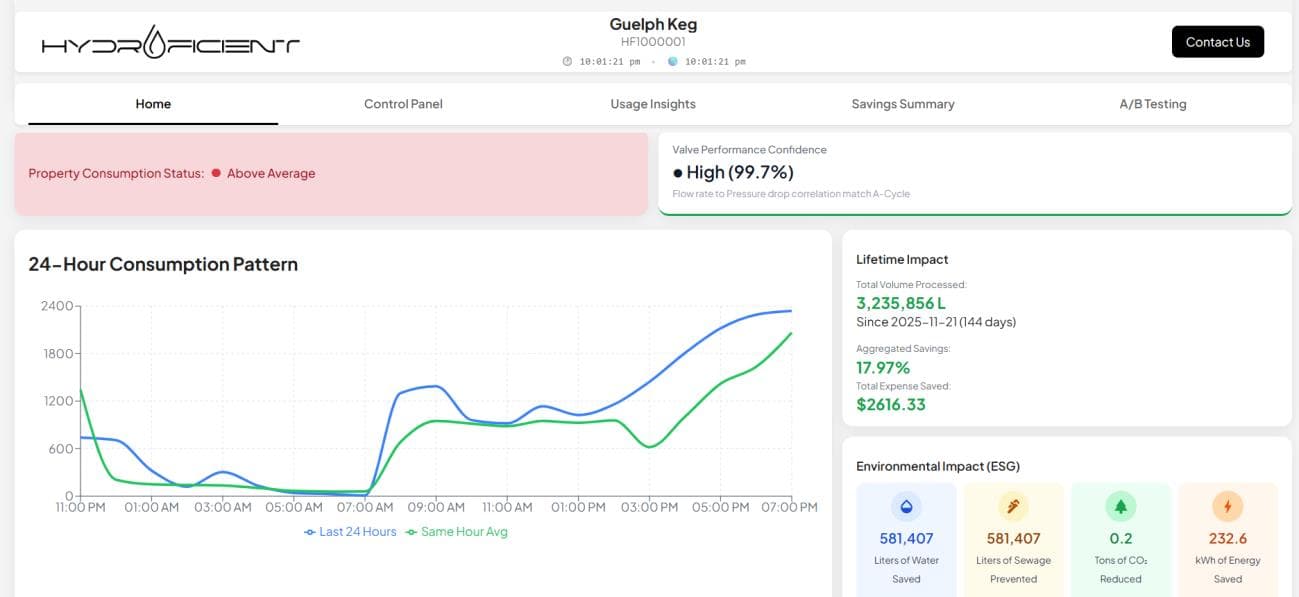Click the lightning icon for Energy Saved
Screen dimensions: 1299x597
[x=1227, y=507]
